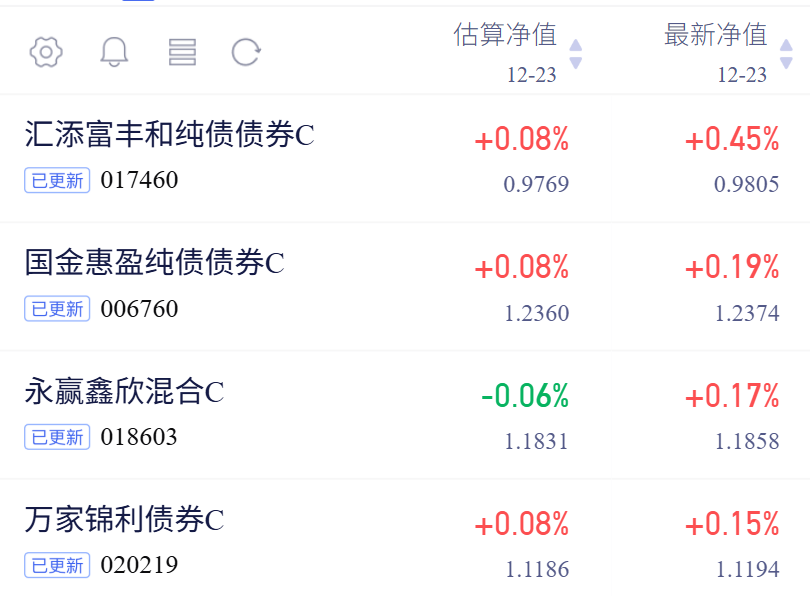The height and width of the screenshot is (596, 810).
Task: Sort by 估算净值 using sort arrows
Action: [x=575, y=54]
